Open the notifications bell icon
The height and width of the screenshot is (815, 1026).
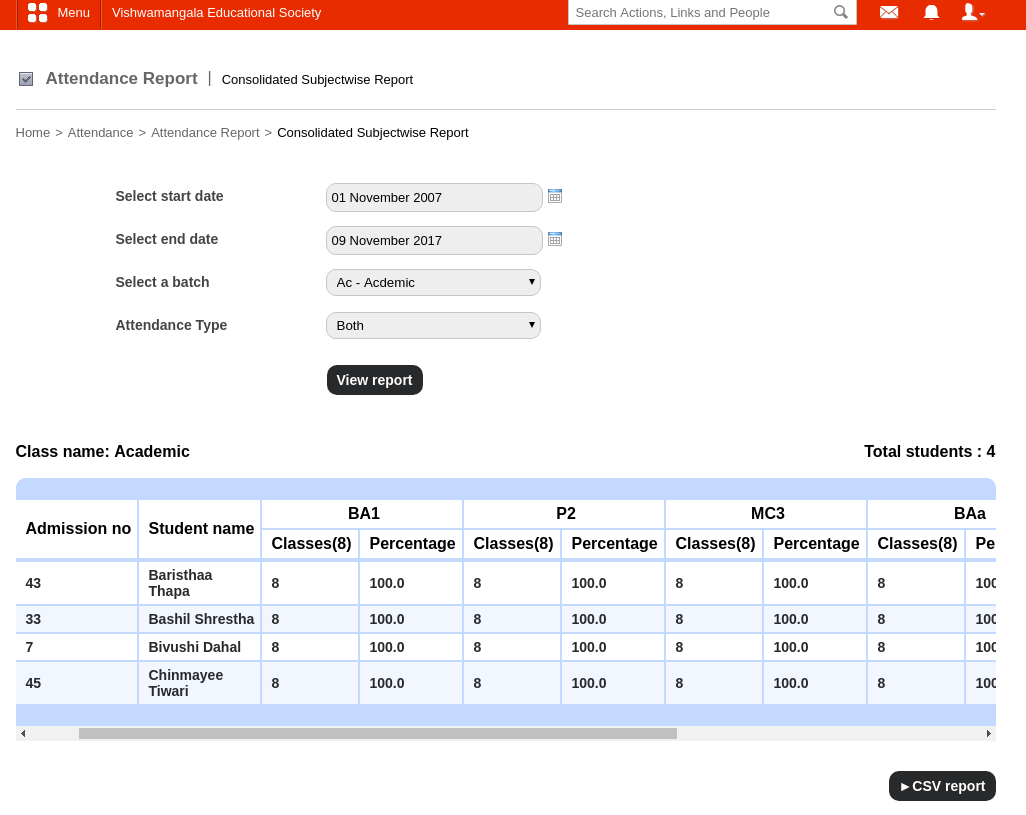coord(931,12)
